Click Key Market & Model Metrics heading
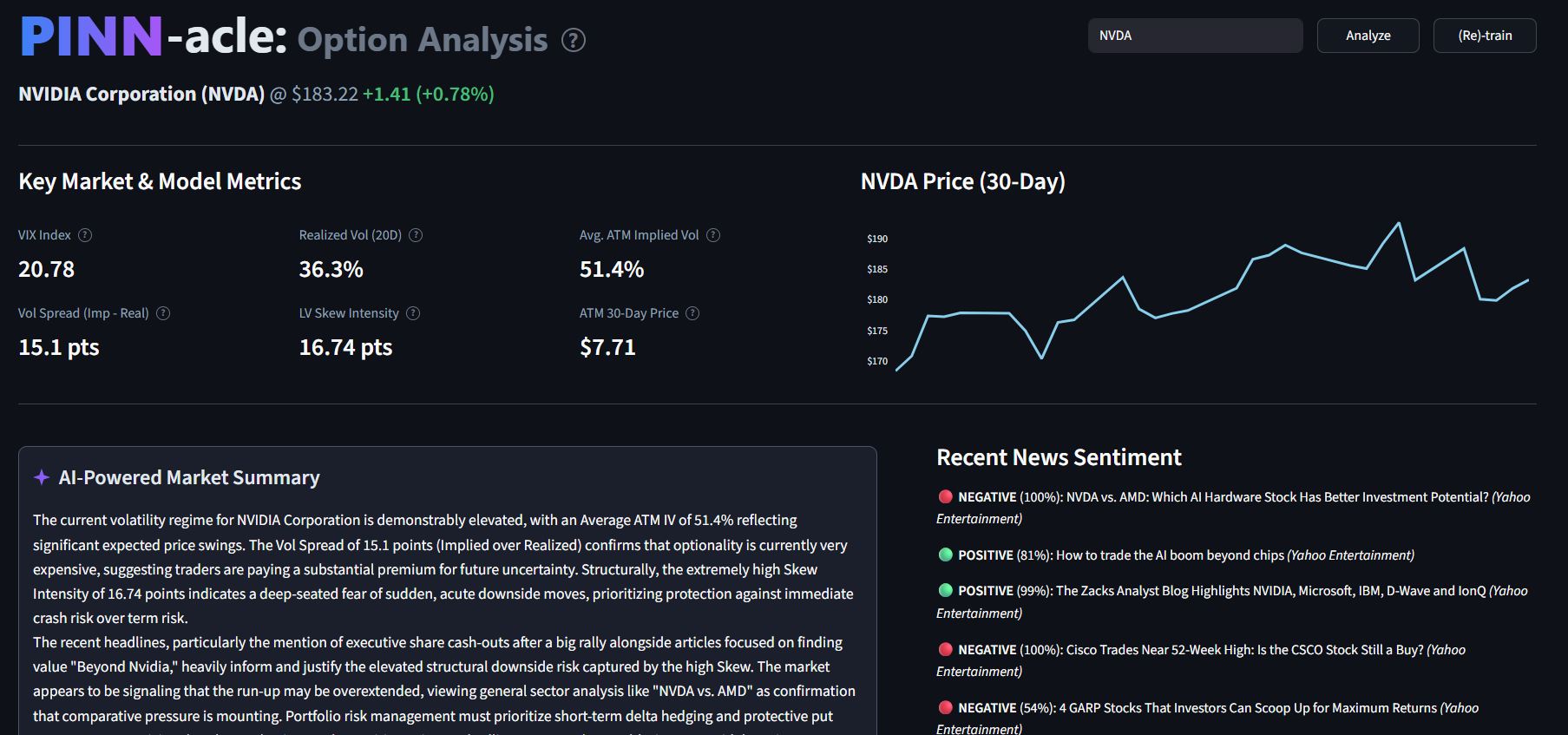 (x=160, y=181)
